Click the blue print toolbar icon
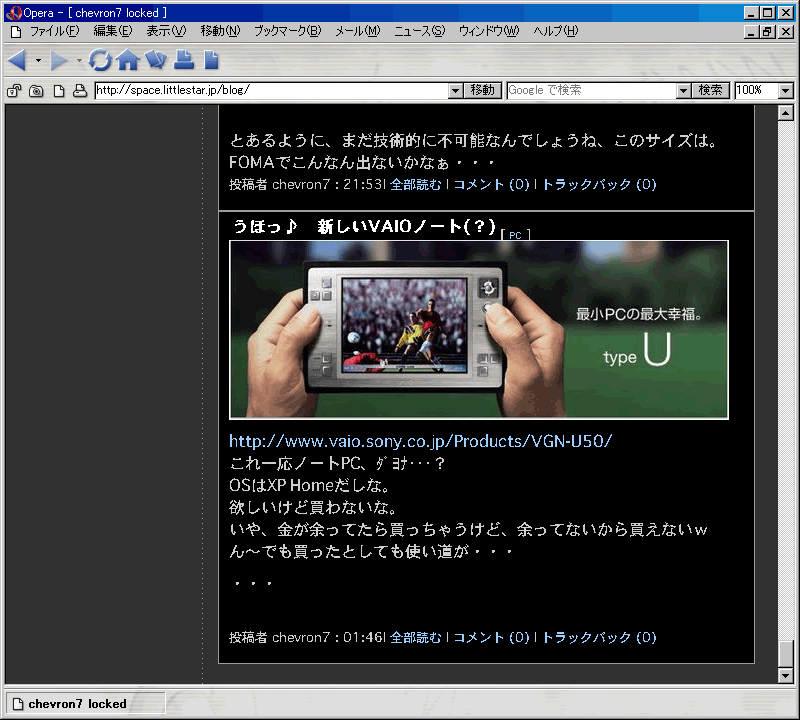 [184, 60]
